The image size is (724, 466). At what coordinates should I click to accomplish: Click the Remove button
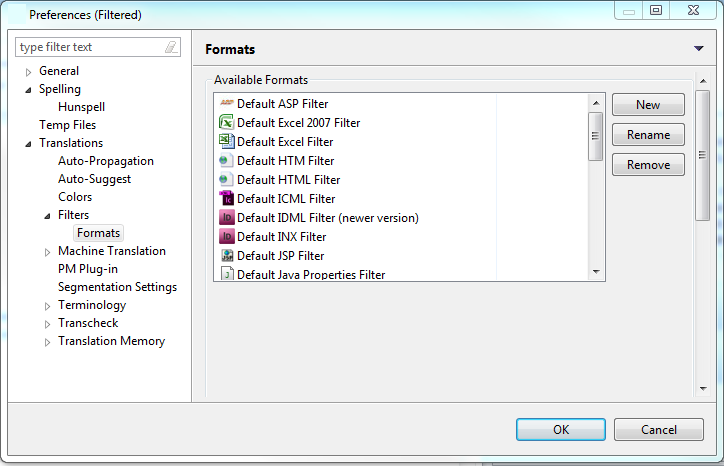tap(648, 165)
